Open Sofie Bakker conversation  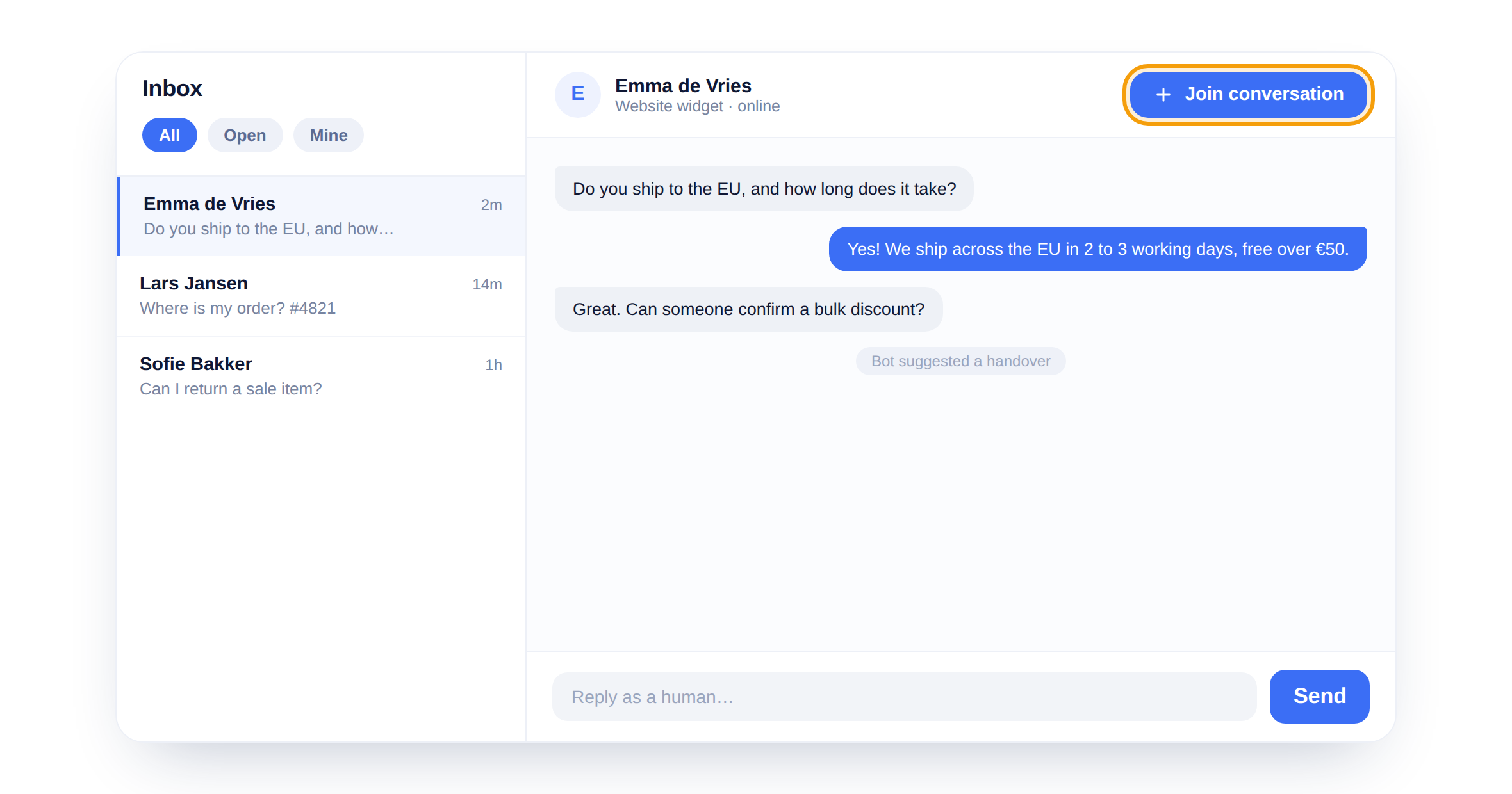321,377
